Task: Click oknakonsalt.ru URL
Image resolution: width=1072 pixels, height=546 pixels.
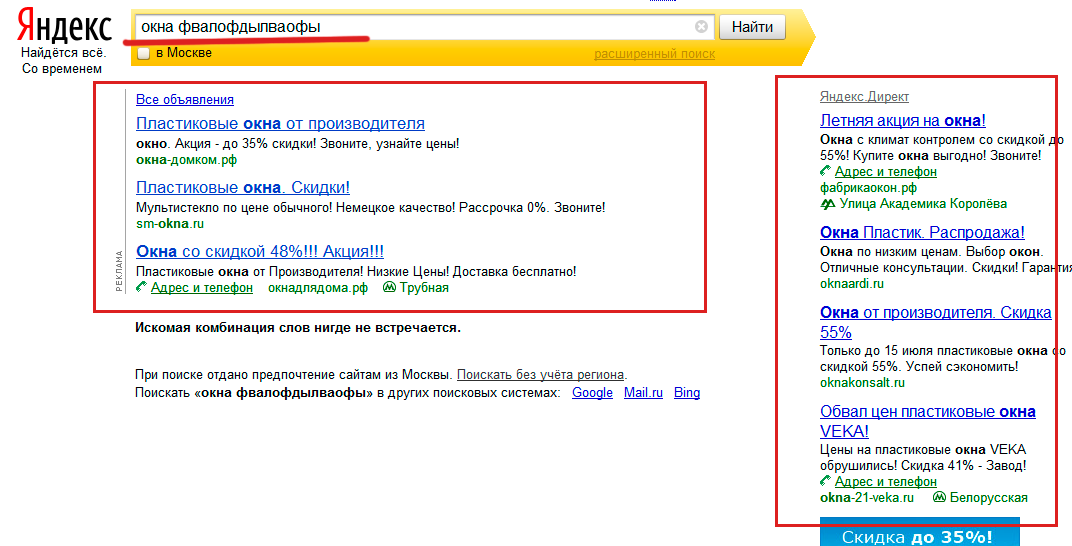Action: [862, 383]
